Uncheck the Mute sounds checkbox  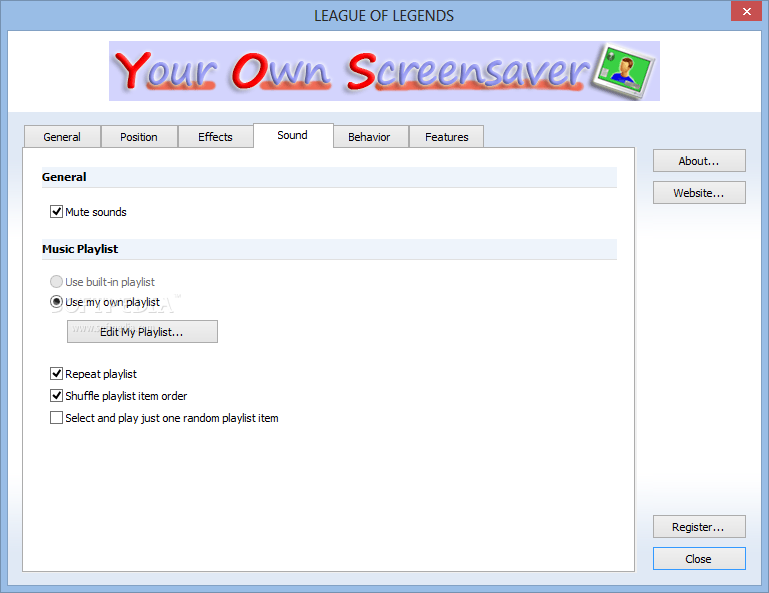click(x=56, y=212)
